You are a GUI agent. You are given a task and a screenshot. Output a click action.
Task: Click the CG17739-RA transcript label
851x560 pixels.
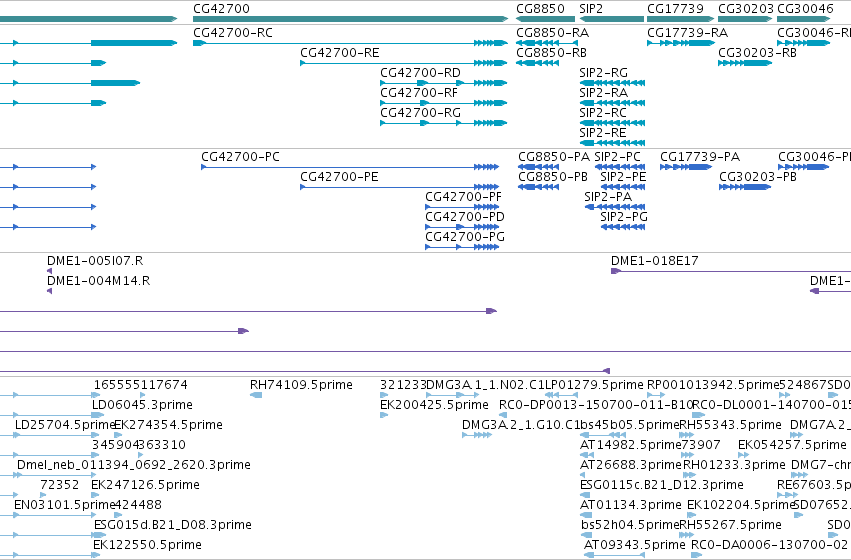pos(688,33)
